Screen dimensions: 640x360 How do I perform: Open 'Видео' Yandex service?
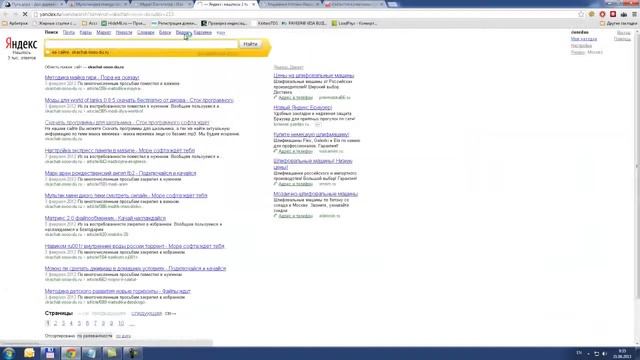point(182,32)
